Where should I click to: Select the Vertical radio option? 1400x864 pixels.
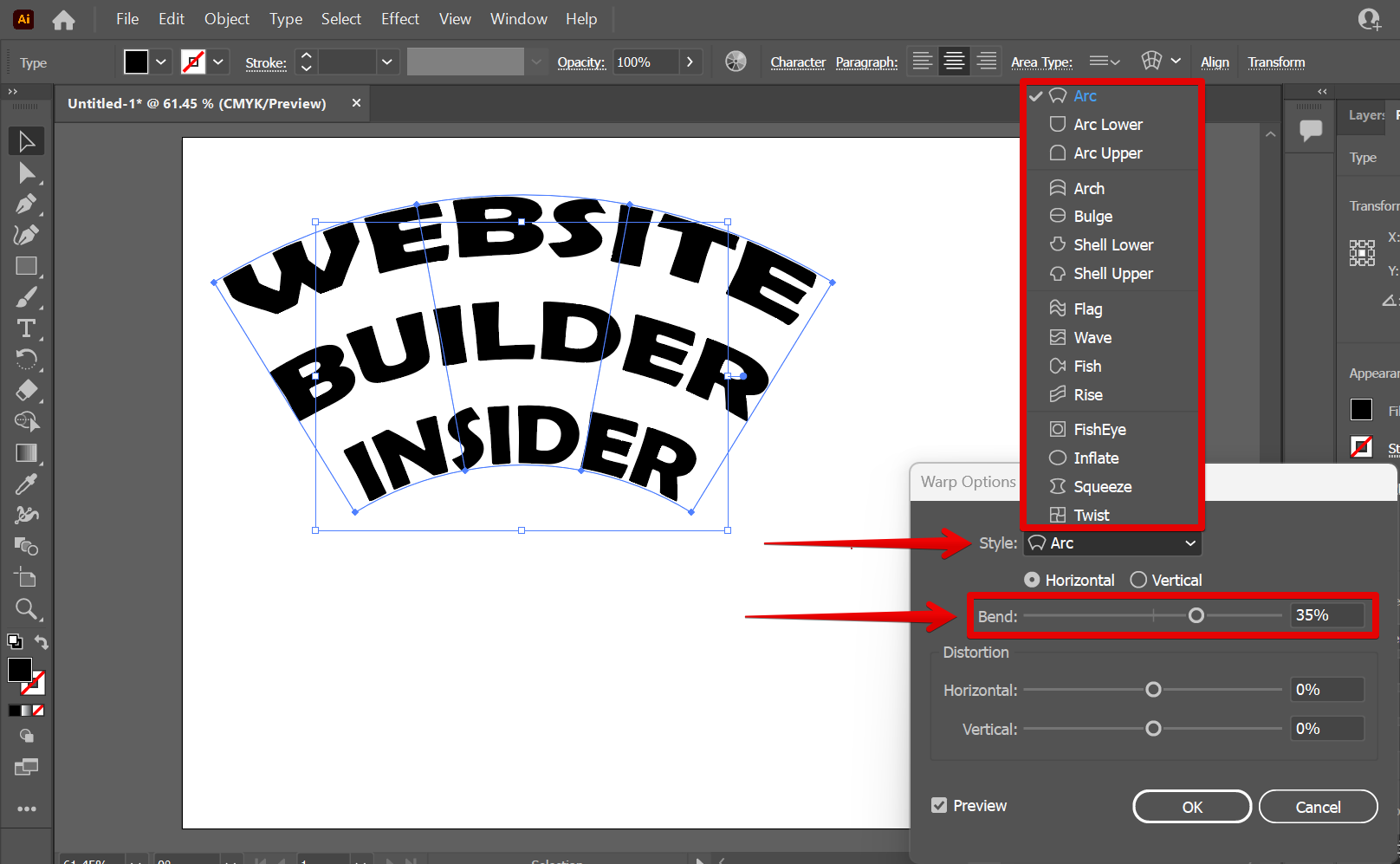1138,580
